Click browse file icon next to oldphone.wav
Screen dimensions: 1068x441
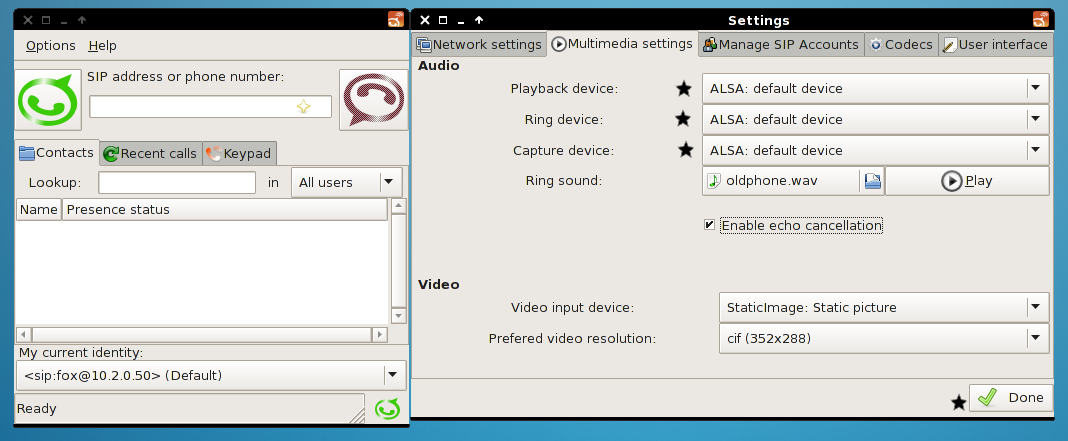[x=872, y=181]
